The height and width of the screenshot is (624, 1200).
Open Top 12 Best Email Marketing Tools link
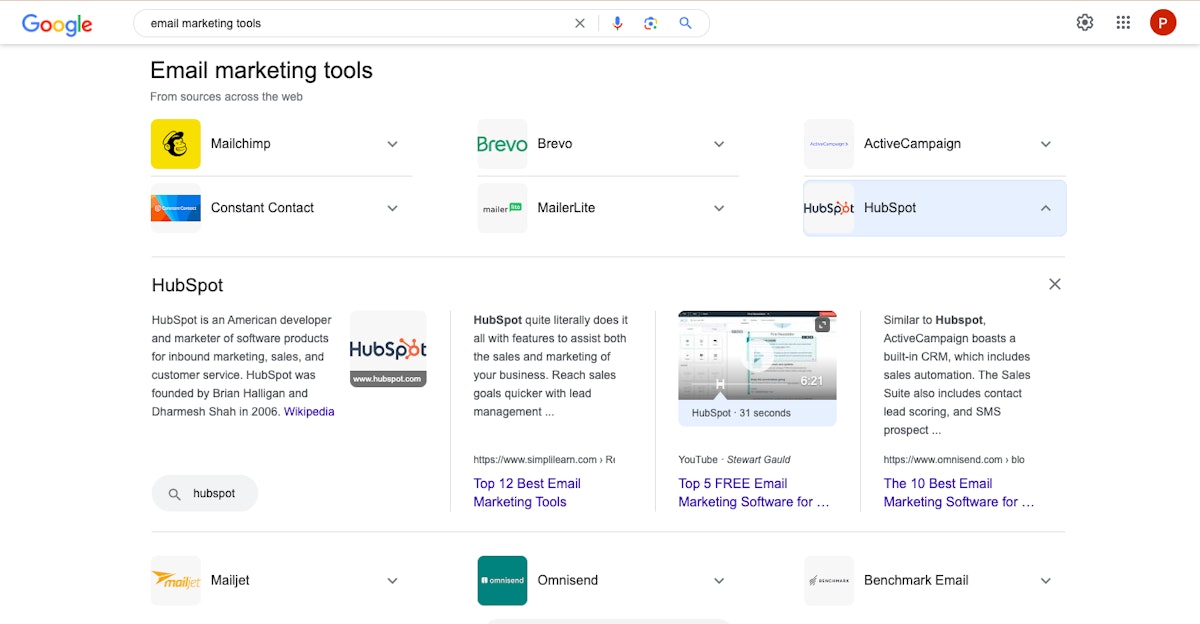point(527,492)
